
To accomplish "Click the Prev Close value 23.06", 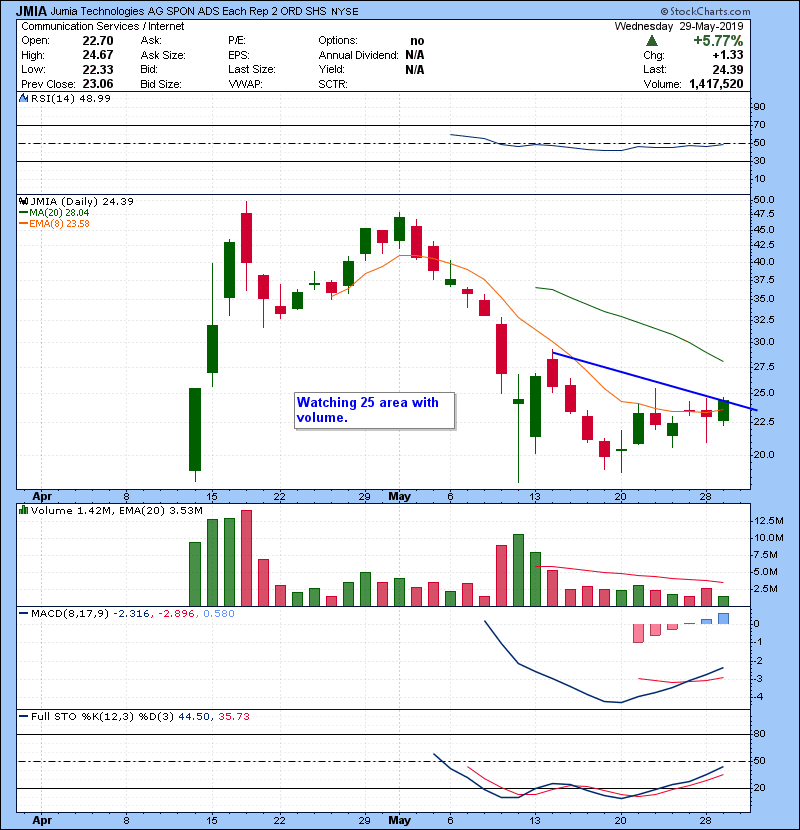I will (97, 84).
